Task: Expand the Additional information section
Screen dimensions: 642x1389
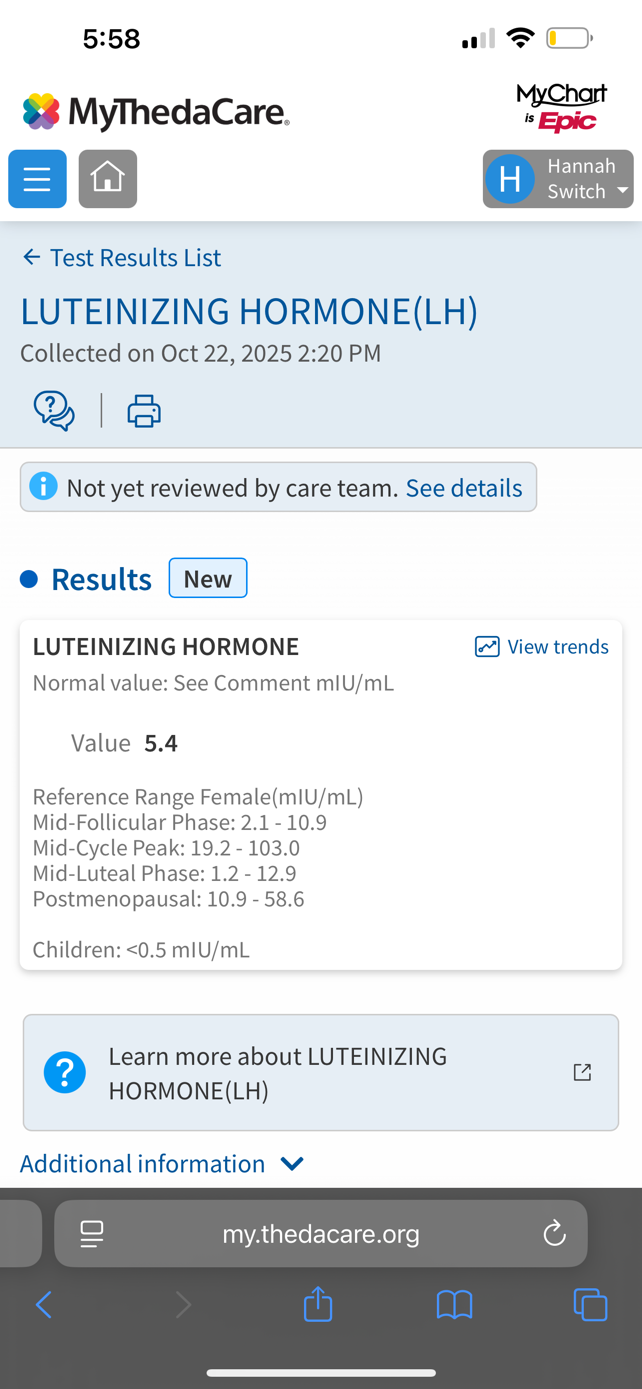Action: [x=162, y=1164]
